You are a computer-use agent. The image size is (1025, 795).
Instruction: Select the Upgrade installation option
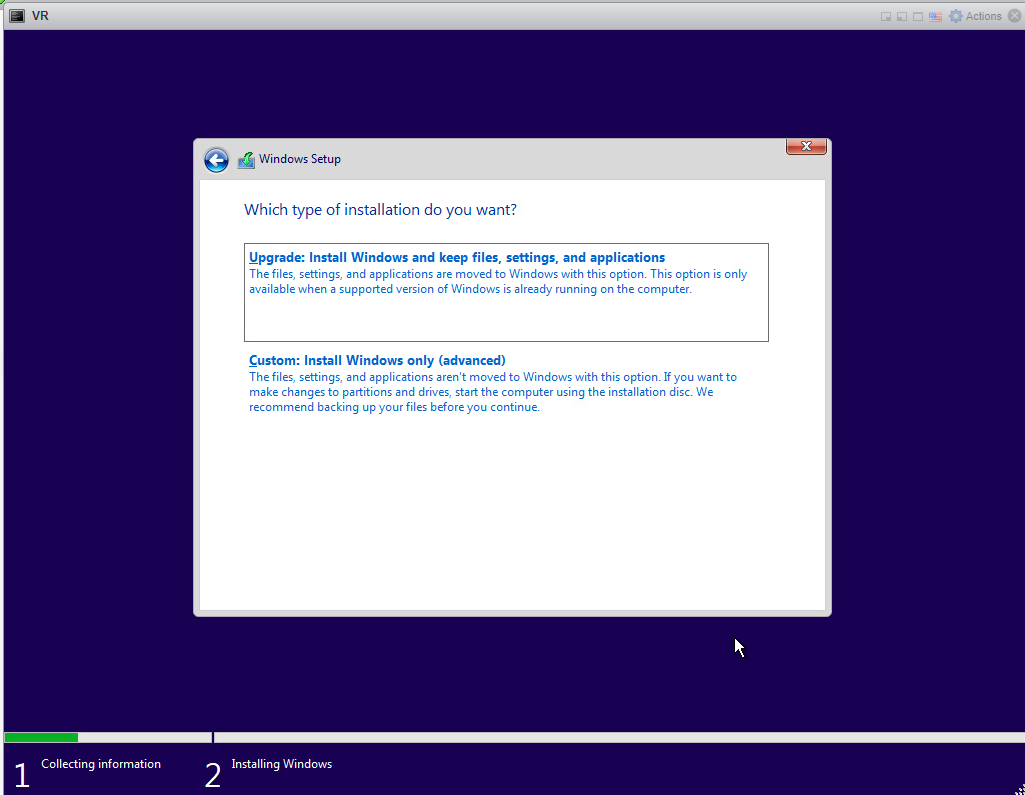[506, 292]
